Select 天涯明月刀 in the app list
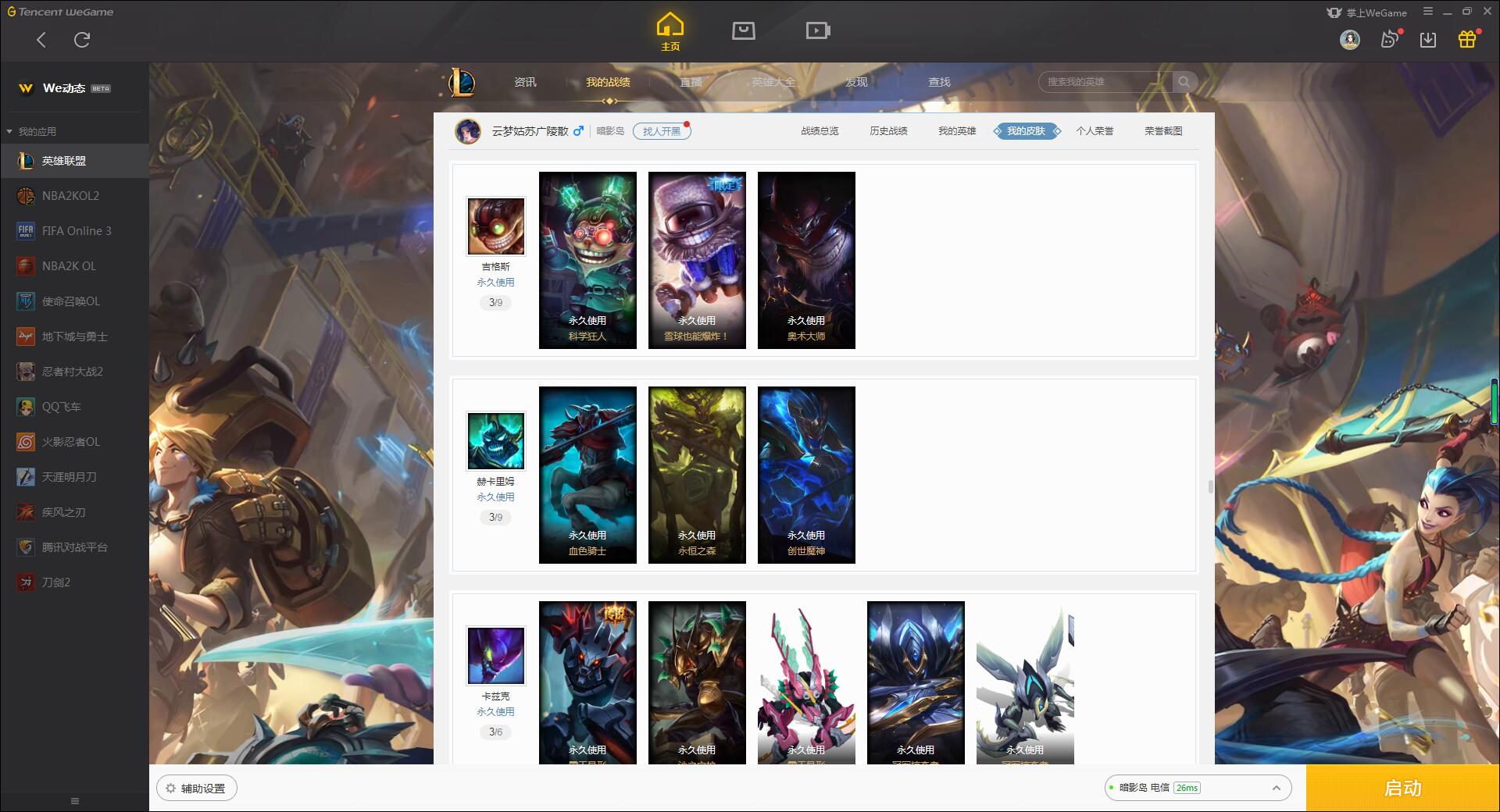Viewport: 1500px width, 812px height. (74, 477)
